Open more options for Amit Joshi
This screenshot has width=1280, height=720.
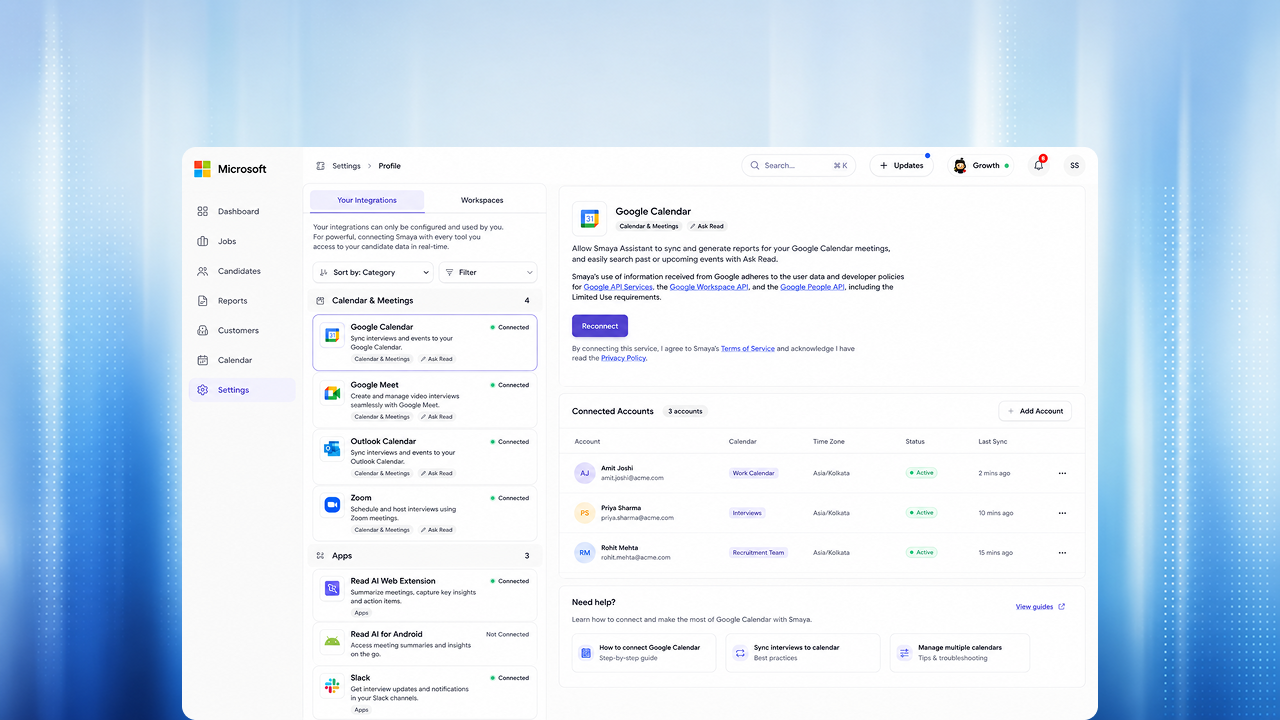[1062, 473]
